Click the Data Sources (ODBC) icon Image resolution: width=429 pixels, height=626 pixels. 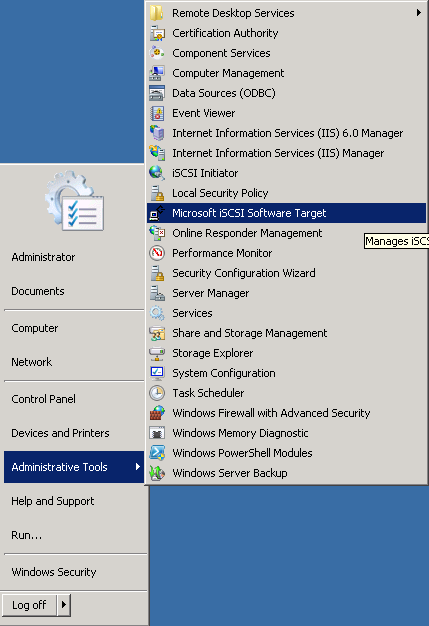157,93
